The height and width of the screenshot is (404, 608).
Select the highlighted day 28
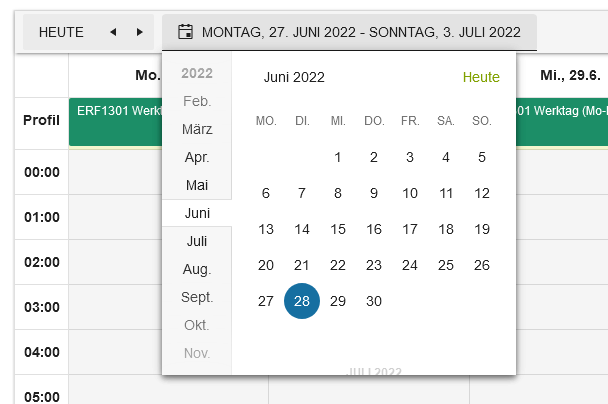302,301
